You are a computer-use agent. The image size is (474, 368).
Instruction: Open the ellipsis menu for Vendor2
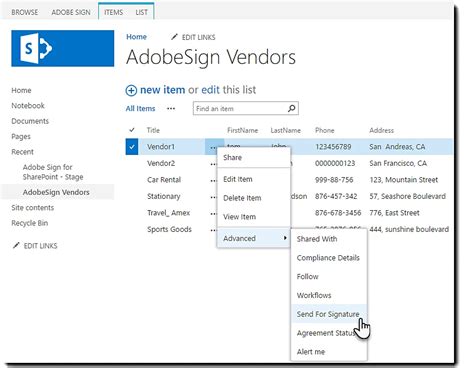213,164
